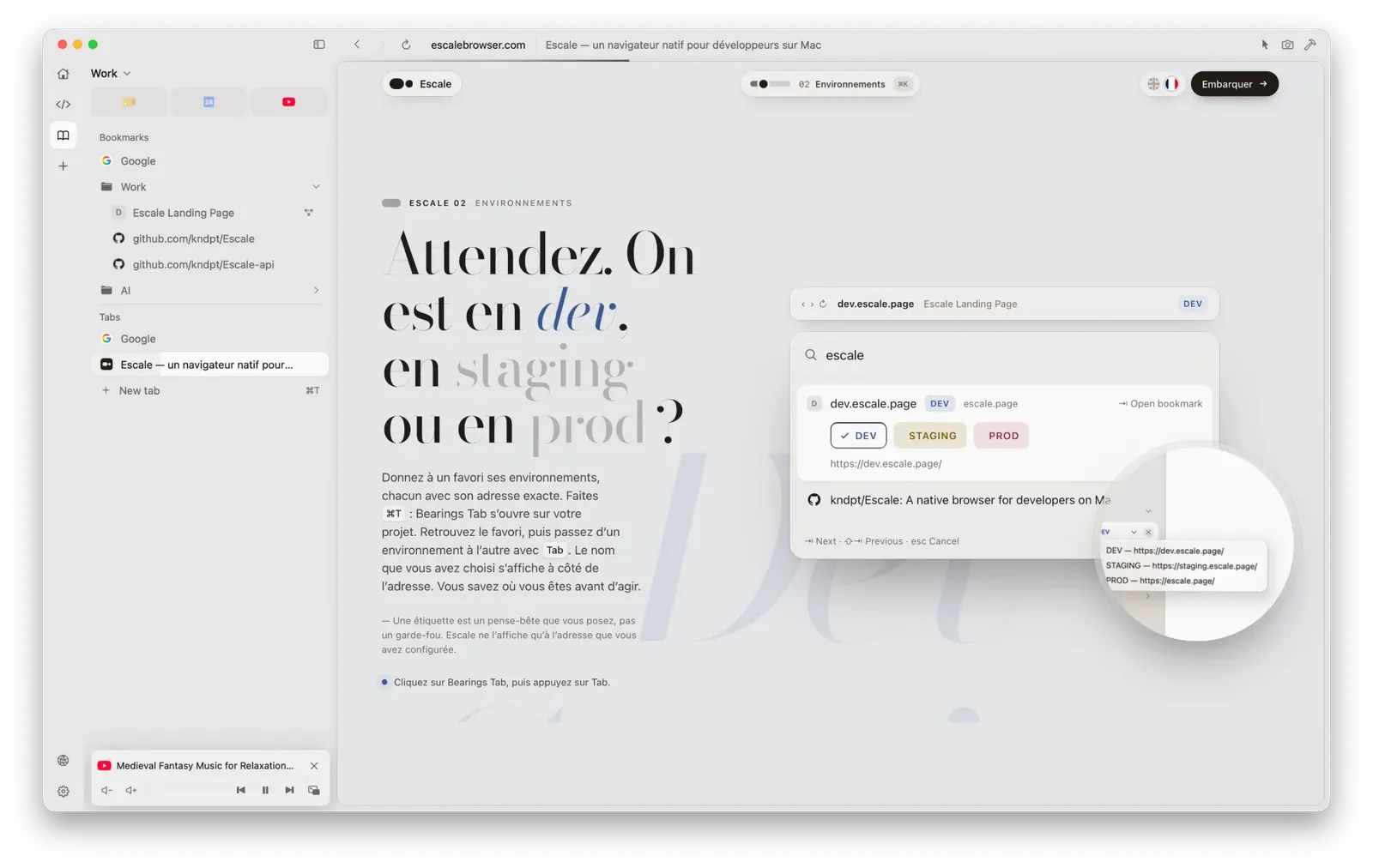Screen dimensions: 1373x868
Task: Click Open bookmark in the search result
Action: (x=1160, y=404)
